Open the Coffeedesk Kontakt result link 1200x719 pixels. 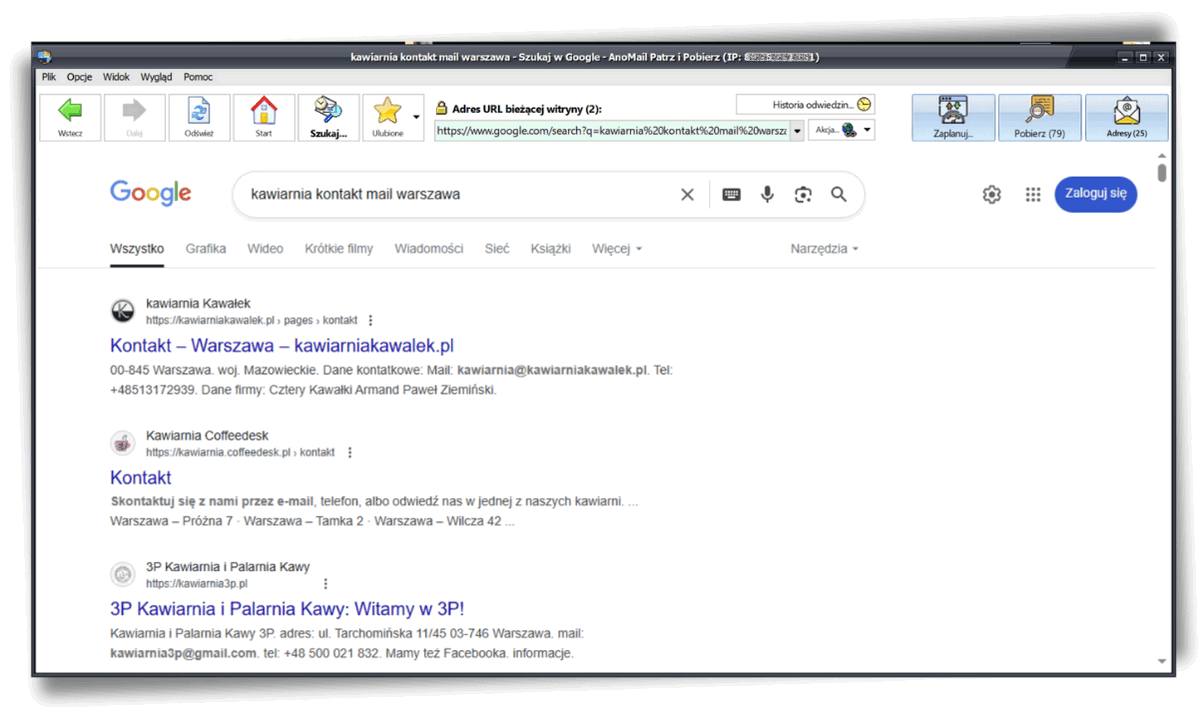pyautogui.click(x=141, y=478)
